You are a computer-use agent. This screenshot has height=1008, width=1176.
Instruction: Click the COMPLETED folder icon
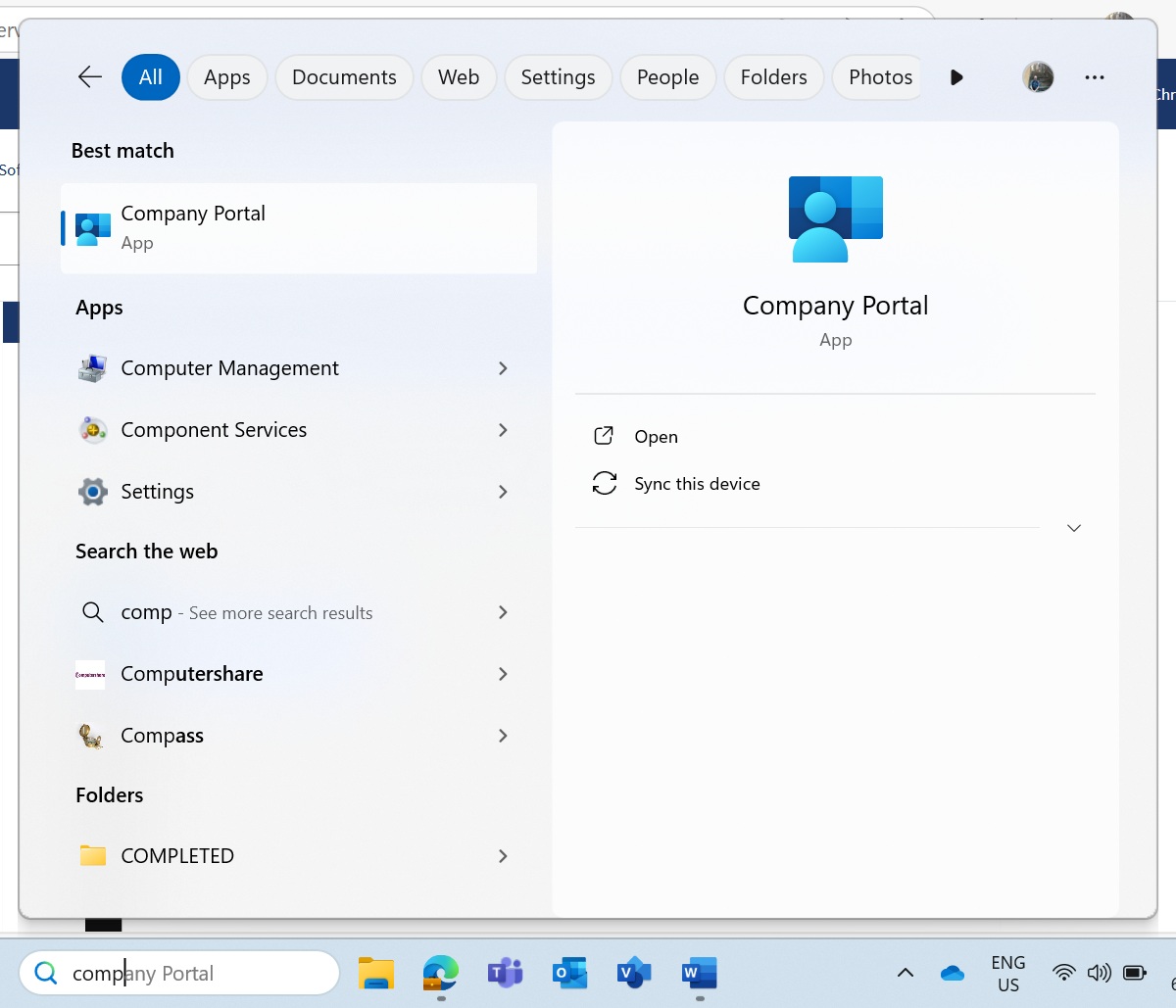coord(93,856)
